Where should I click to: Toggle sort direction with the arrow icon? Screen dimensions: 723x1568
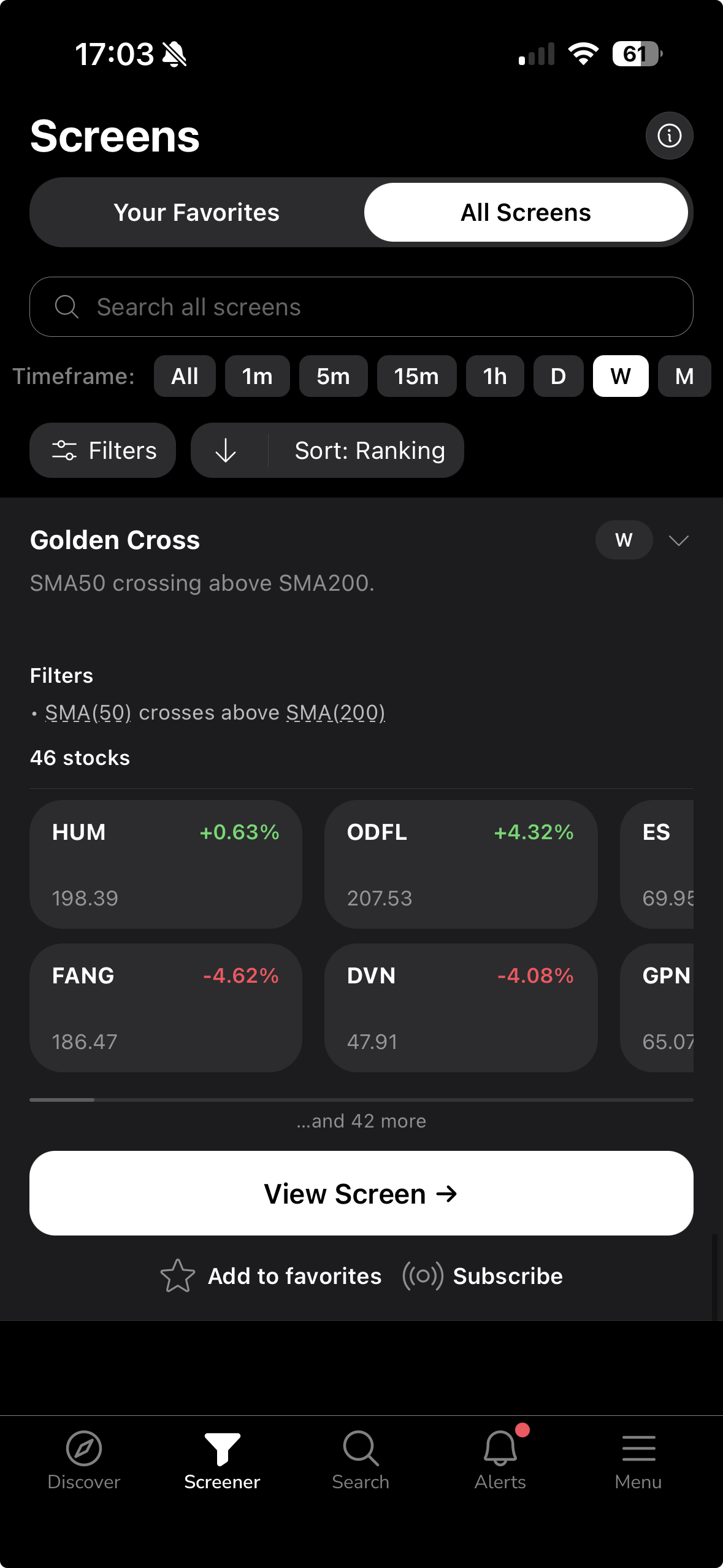click(226, 450)
